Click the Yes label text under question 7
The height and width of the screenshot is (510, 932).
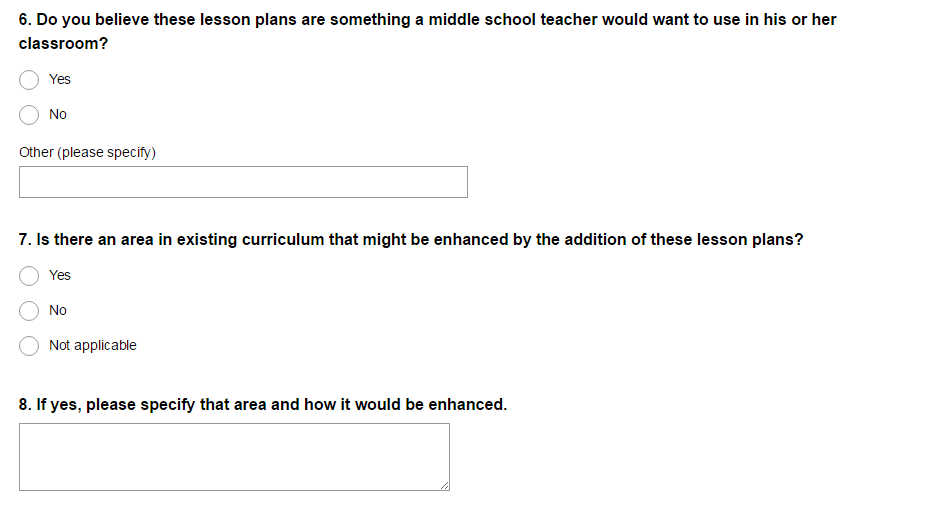coord(60,275)
